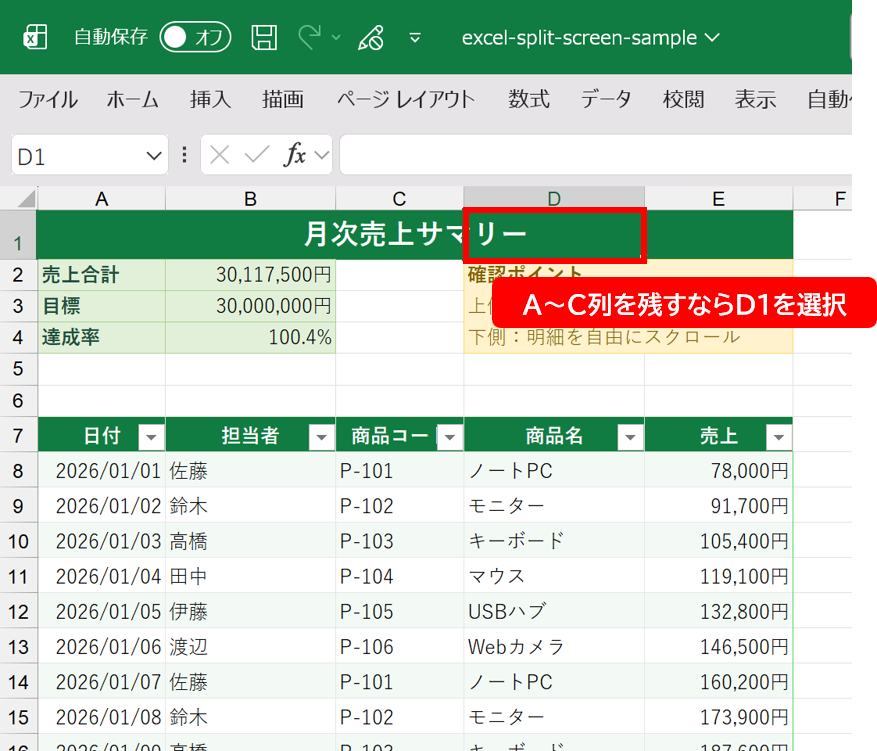Select the 渡辺 cell
Image resolution: width=877 pixels, height=751 pixels.
[x=251, y=647]
